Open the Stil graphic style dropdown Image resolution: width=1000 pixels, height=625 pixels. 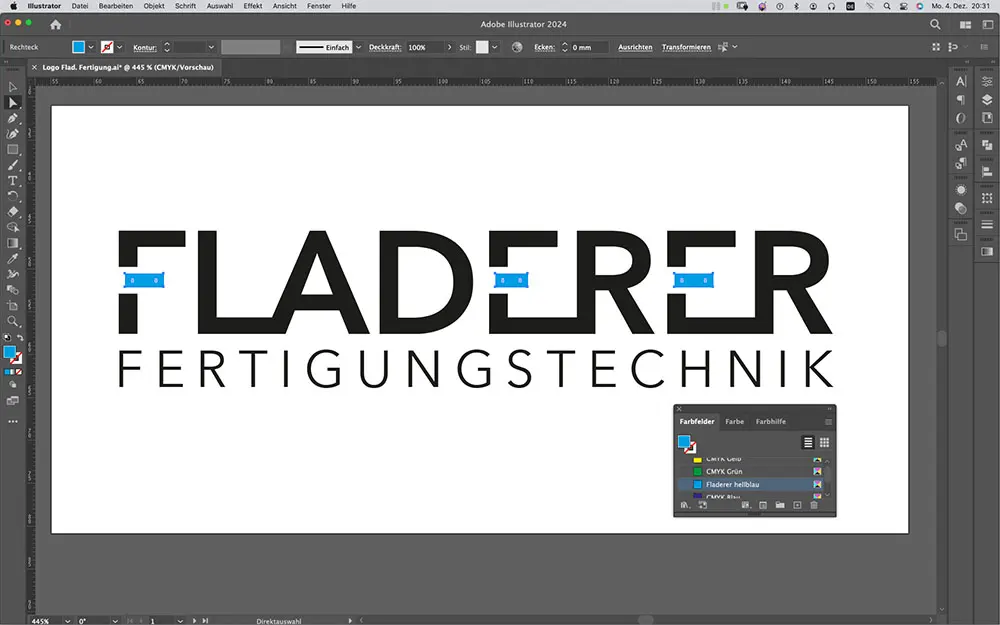(x=495, y=47)
